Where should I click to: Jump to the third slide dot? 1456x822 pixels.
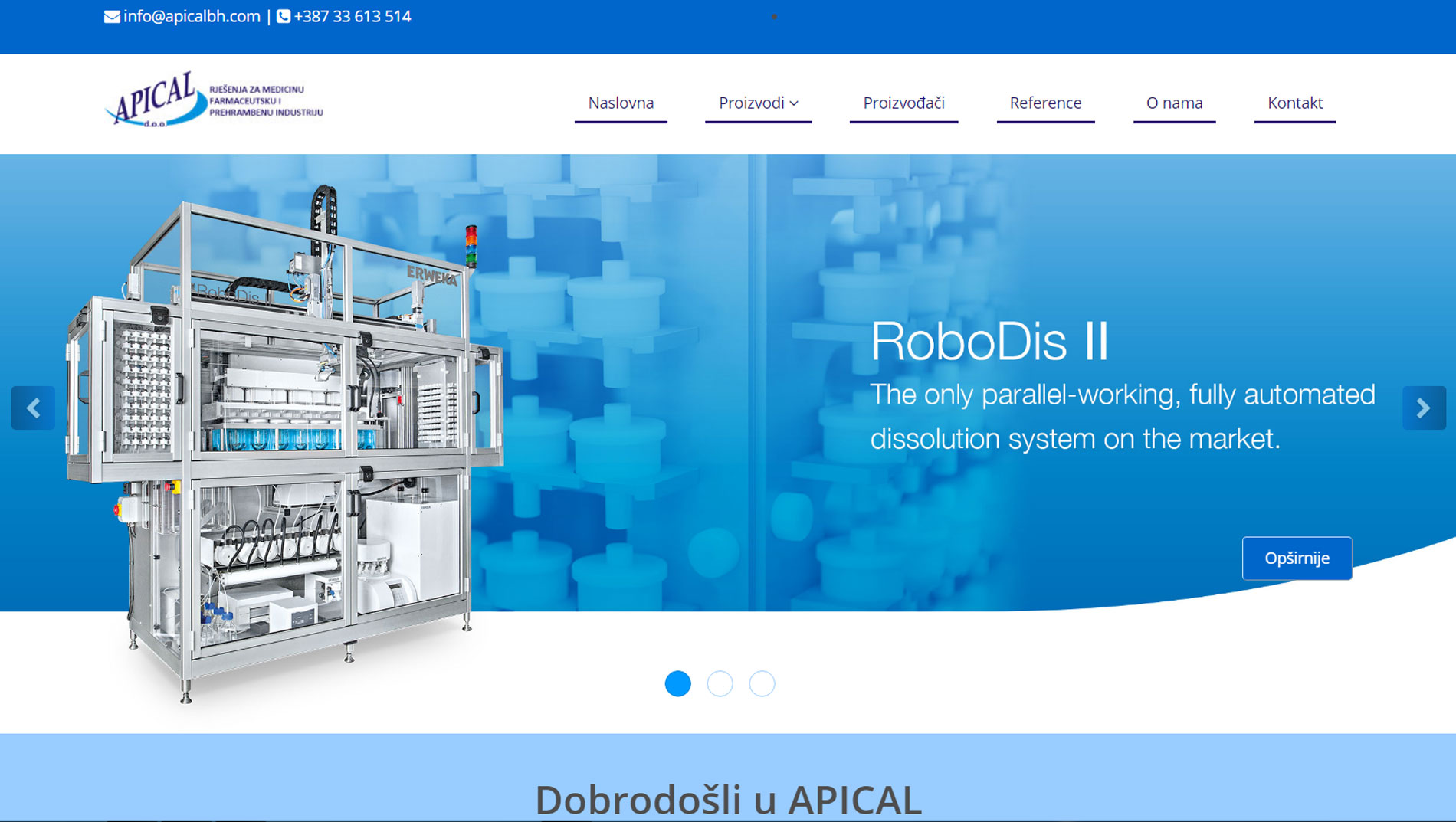point(762,683)
